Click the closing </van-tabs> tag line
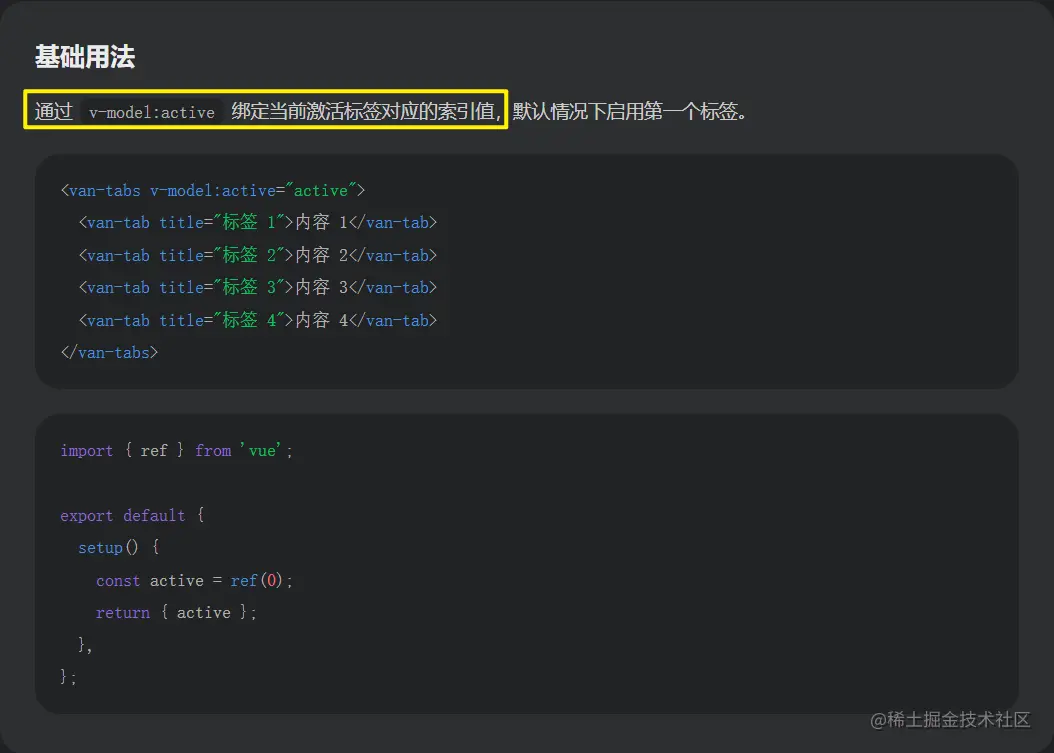The image size is (1054, 753). [x=110, y=352]
